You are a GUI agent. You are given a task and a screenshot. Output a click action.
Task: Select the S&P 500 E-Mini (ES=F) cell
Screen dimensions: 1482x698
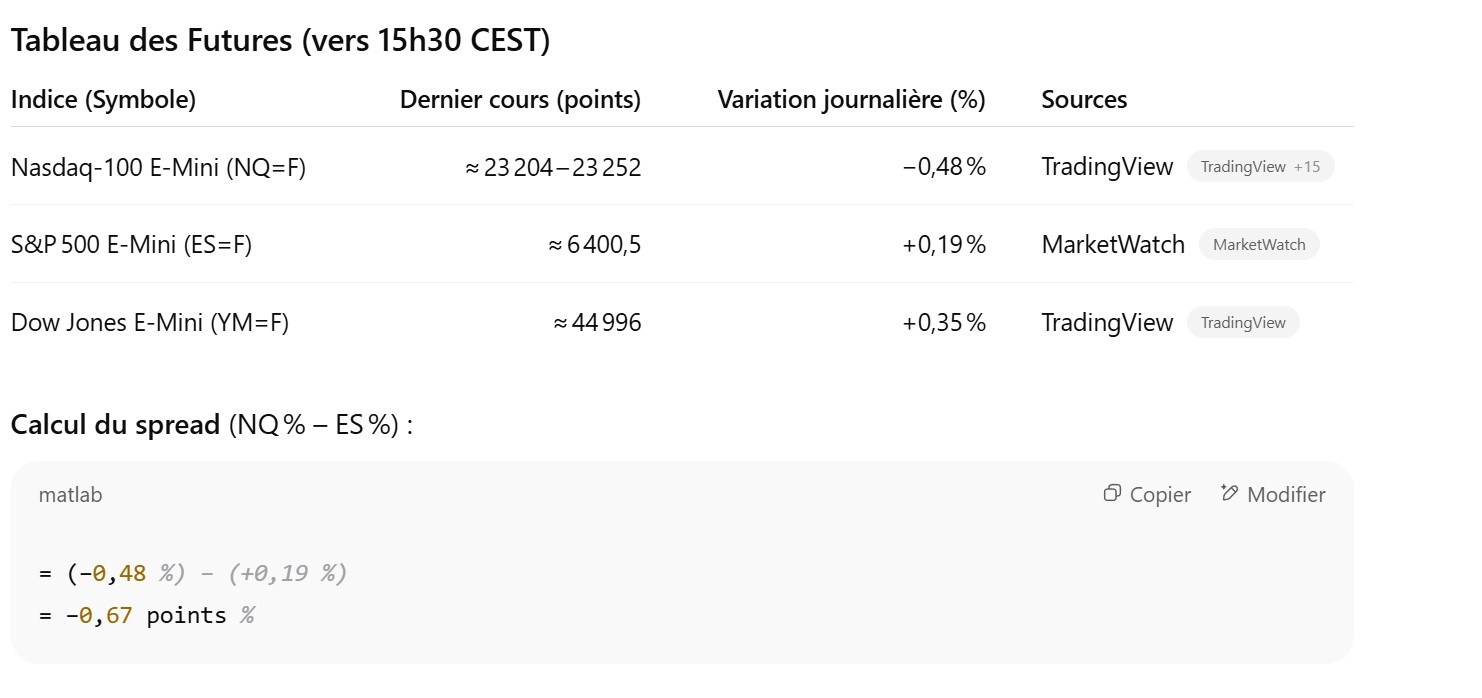[131, 245]
